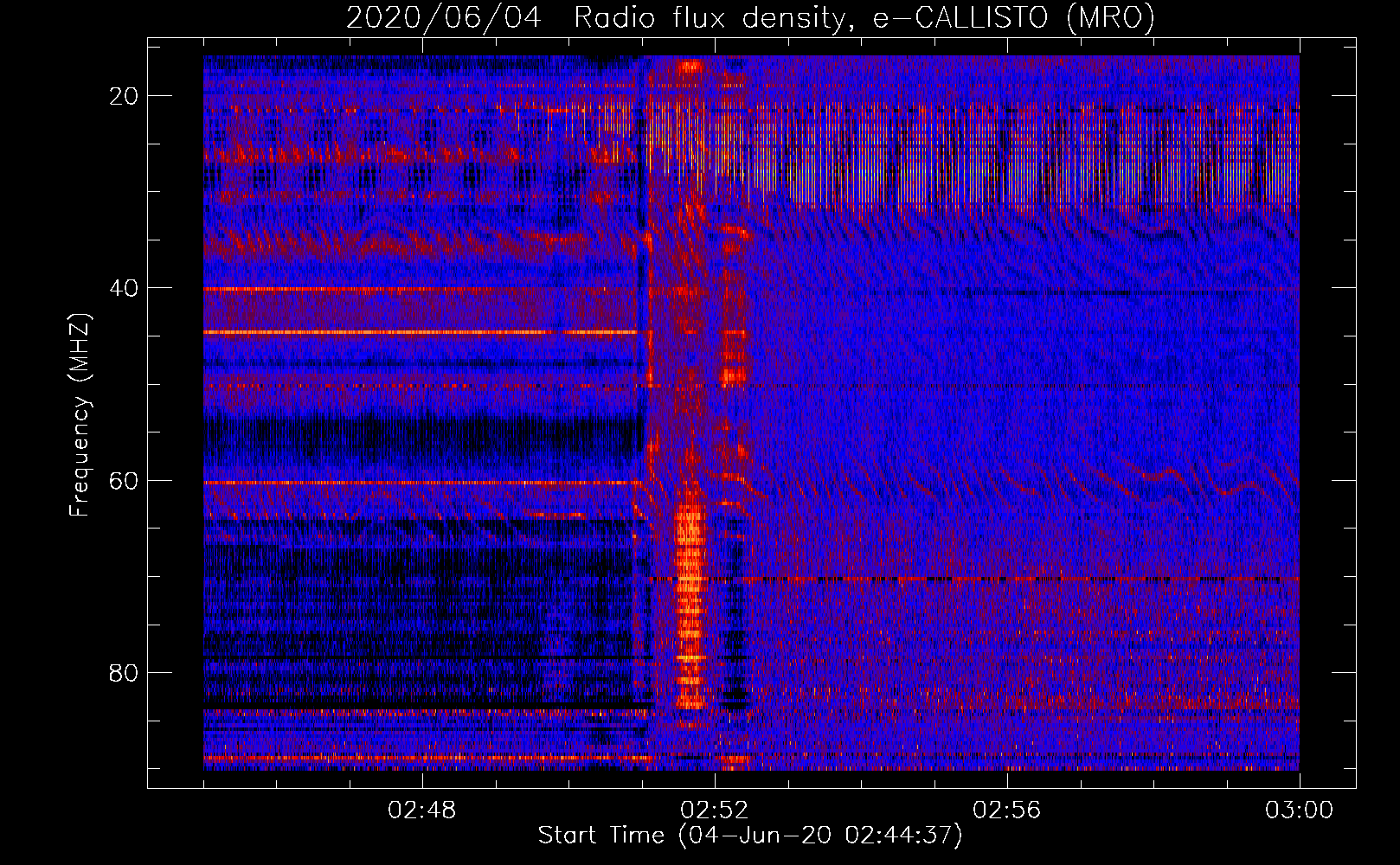The image size is (1400, 865).
Task: Click the bright yellow radio burst near 70 MHz
Action: click(690, 605)
